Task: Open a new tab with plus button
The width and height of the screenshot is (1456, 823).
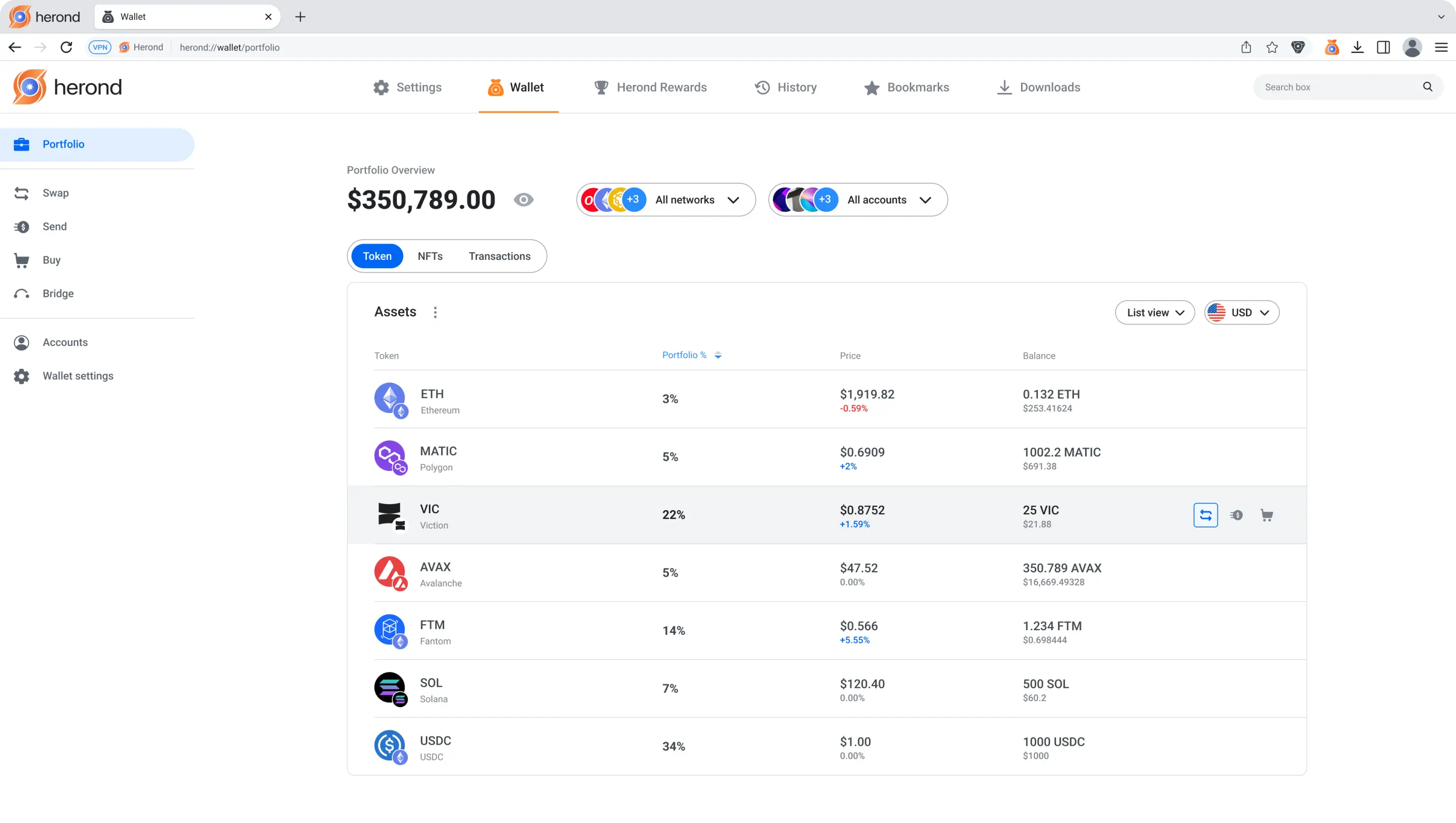Action: click(300, 17)
